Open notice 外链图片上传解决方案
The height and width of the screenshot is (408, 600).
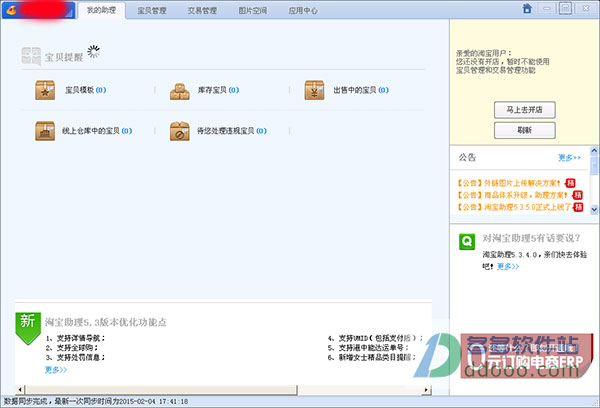coord(509,183)
